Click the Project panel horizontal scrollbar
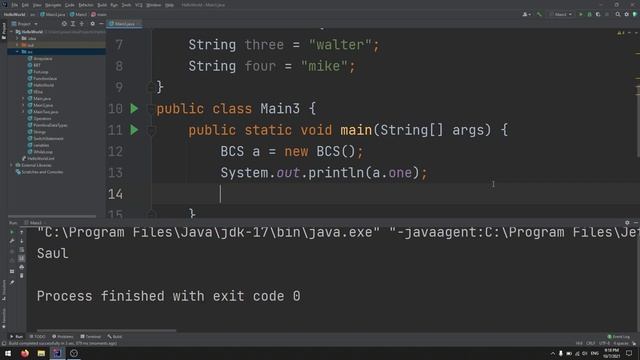 coord(52,216)
